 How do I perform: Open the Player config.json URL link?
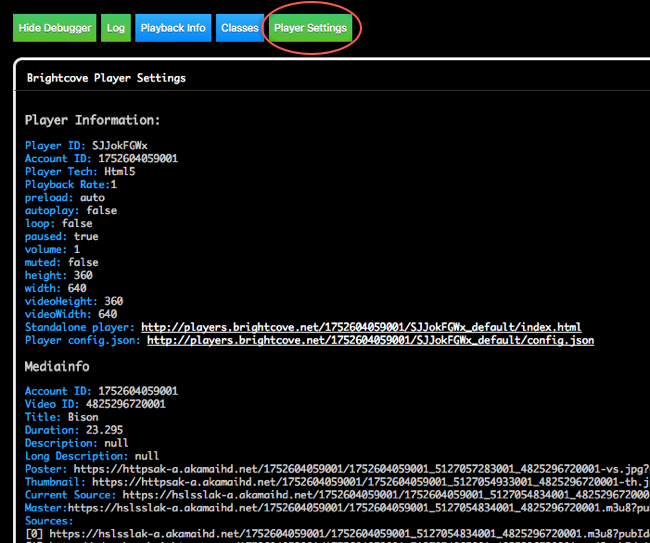tap(370, 340)
